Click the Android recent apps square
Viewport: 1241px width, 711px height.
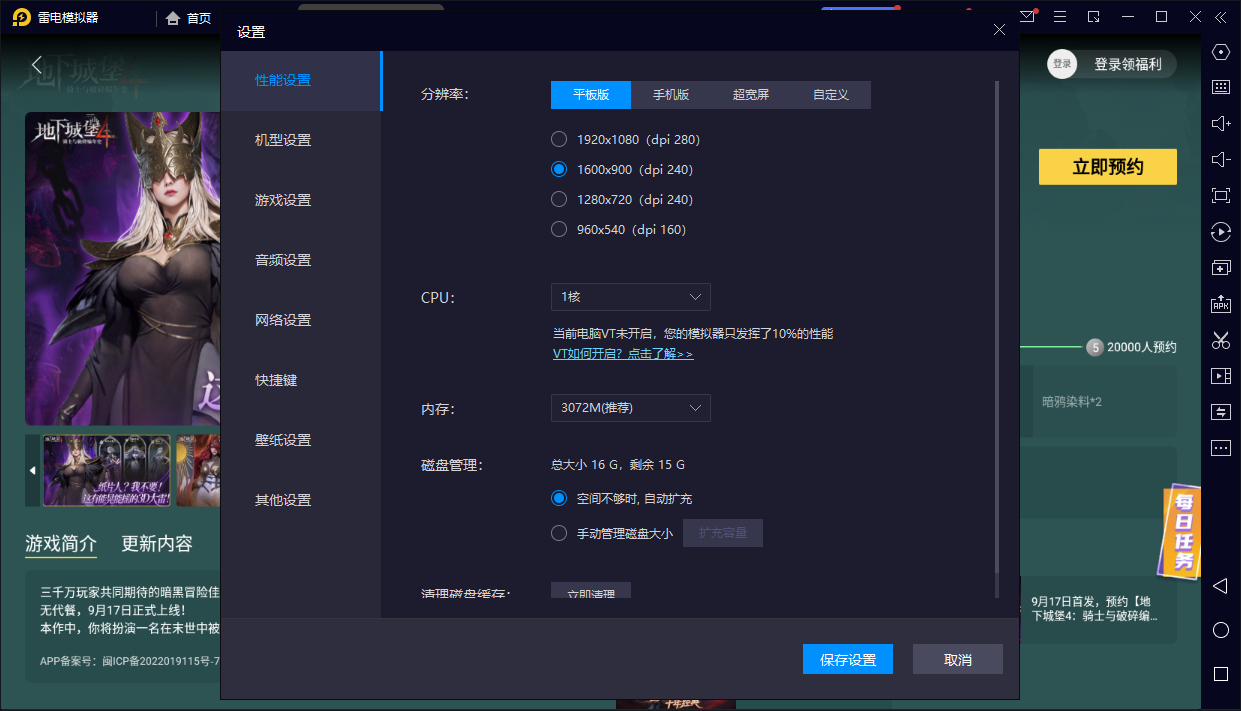click(1220, 674)
